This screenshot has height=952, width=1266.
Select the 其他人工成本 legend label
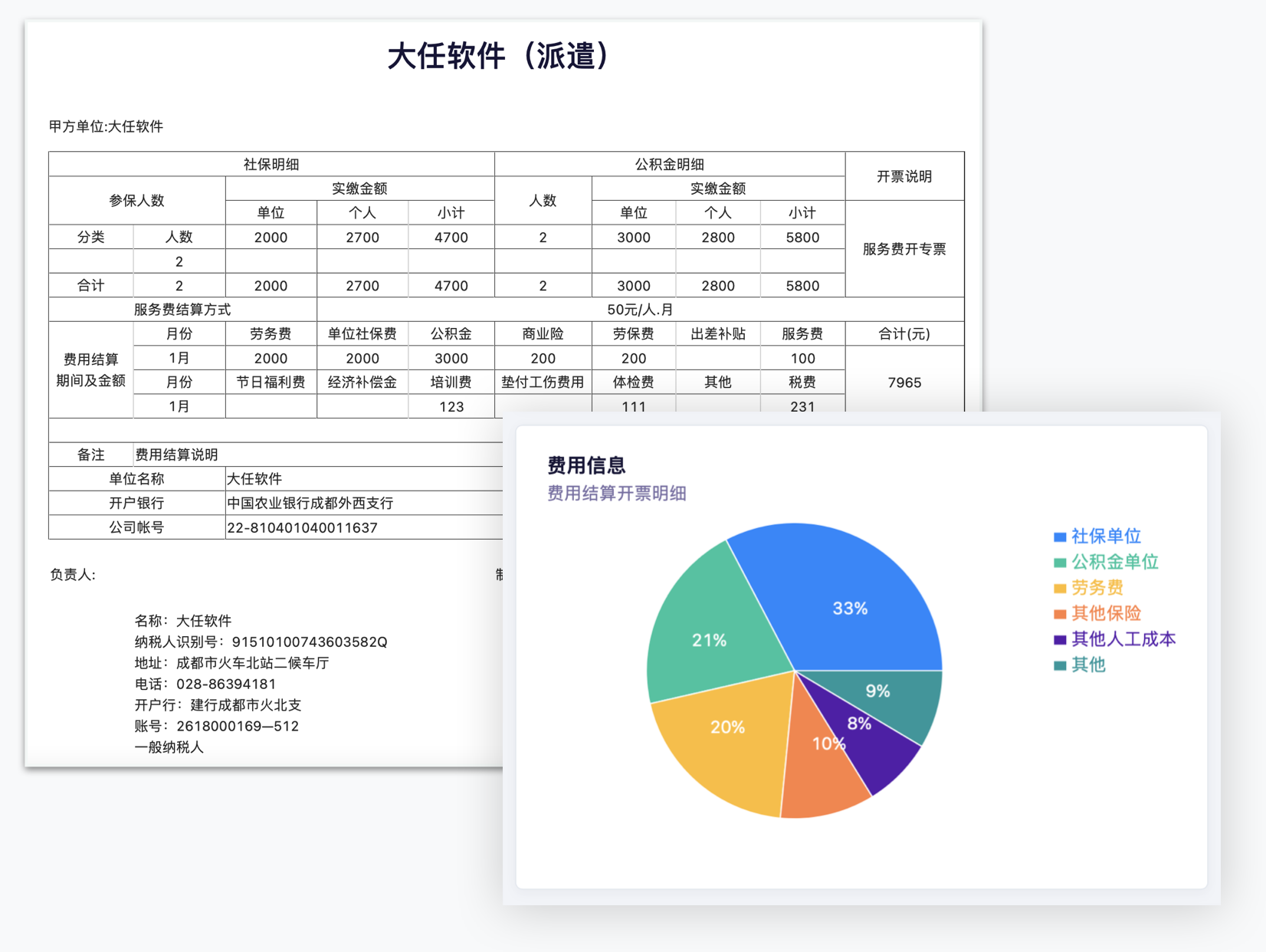[1123, 639]
